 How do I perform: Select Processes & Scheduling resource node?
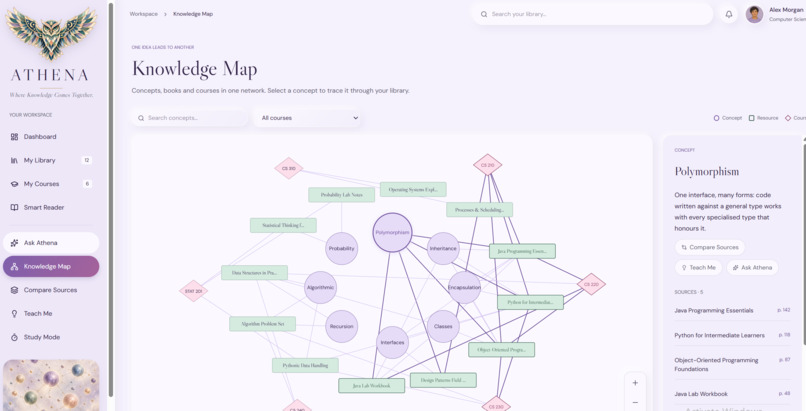coord(479,210)
